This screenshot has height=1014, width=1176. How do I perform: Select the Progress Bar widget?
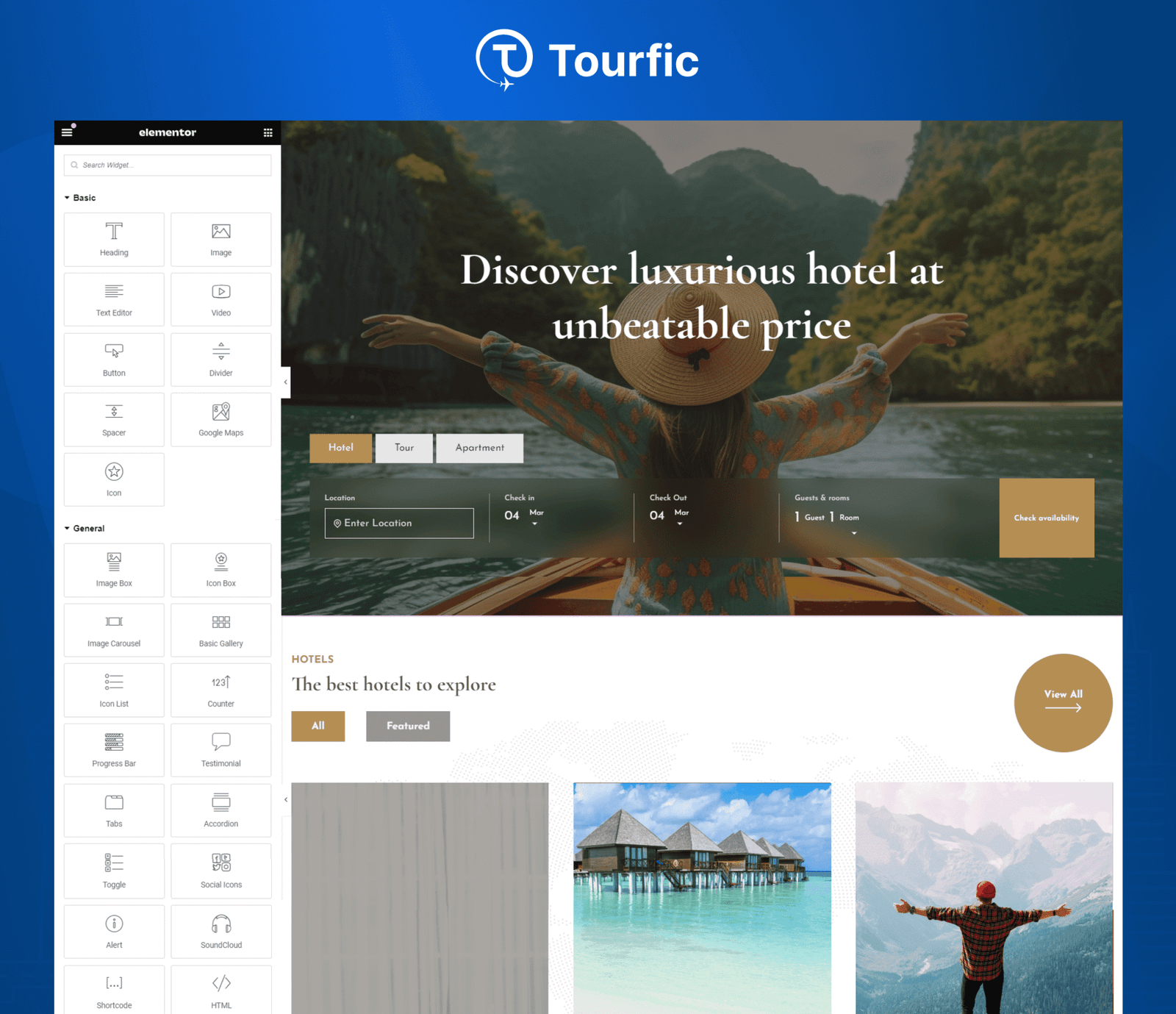(x=114, y=751)
